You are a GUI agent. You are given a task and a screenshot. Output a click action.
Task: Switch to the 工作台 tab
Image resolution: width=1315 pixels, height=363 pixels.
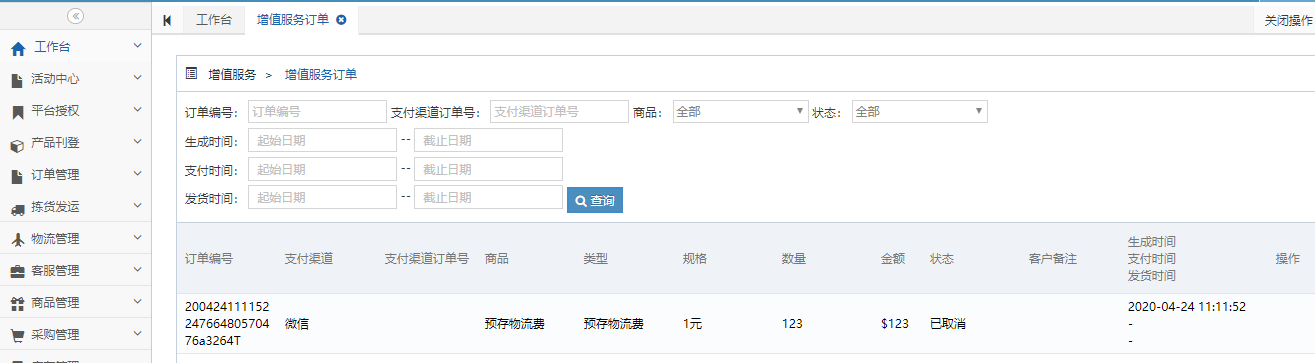click(214, 20)
